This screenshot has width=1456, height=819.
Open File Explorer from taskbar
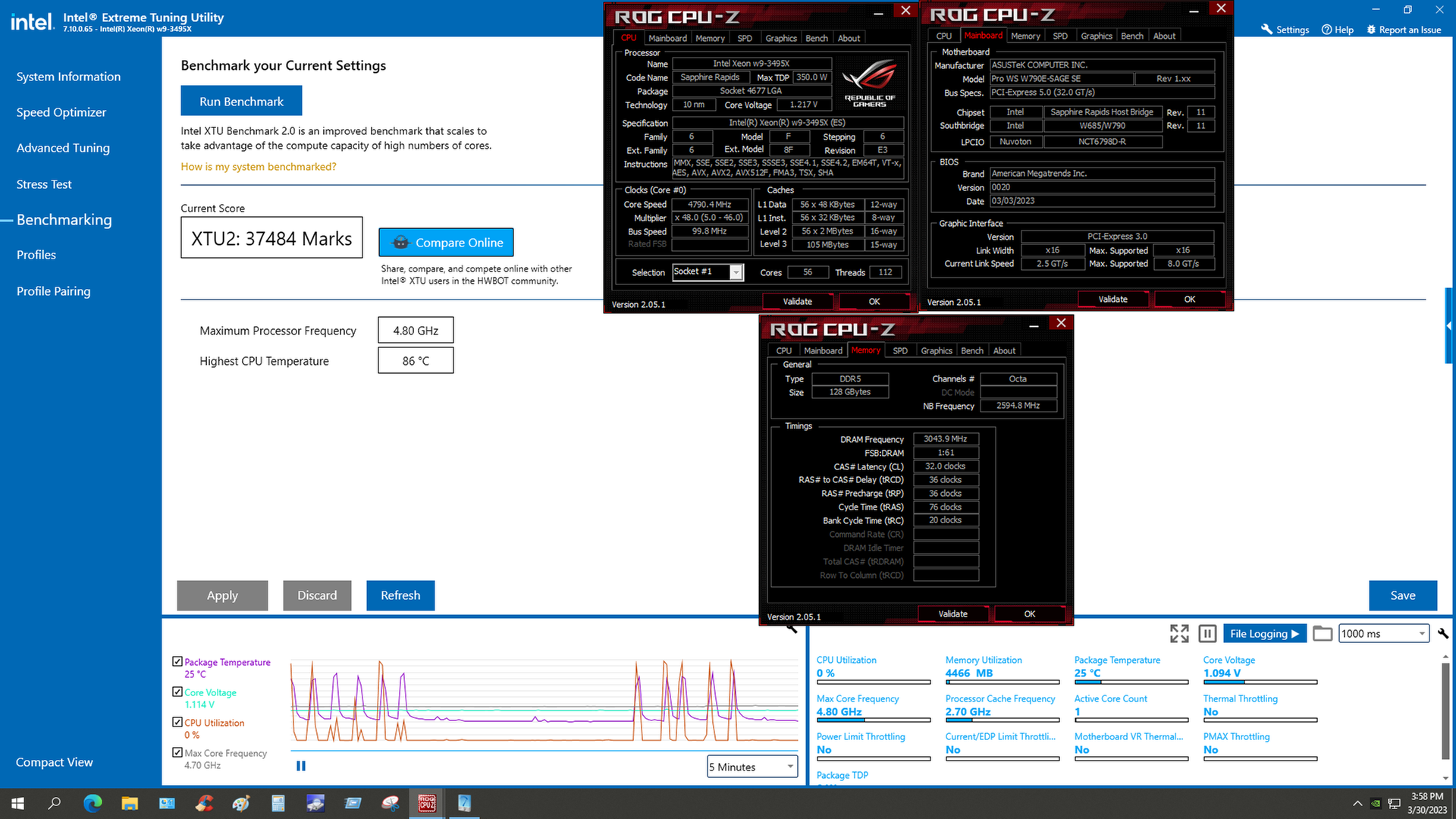pos(130,803)
